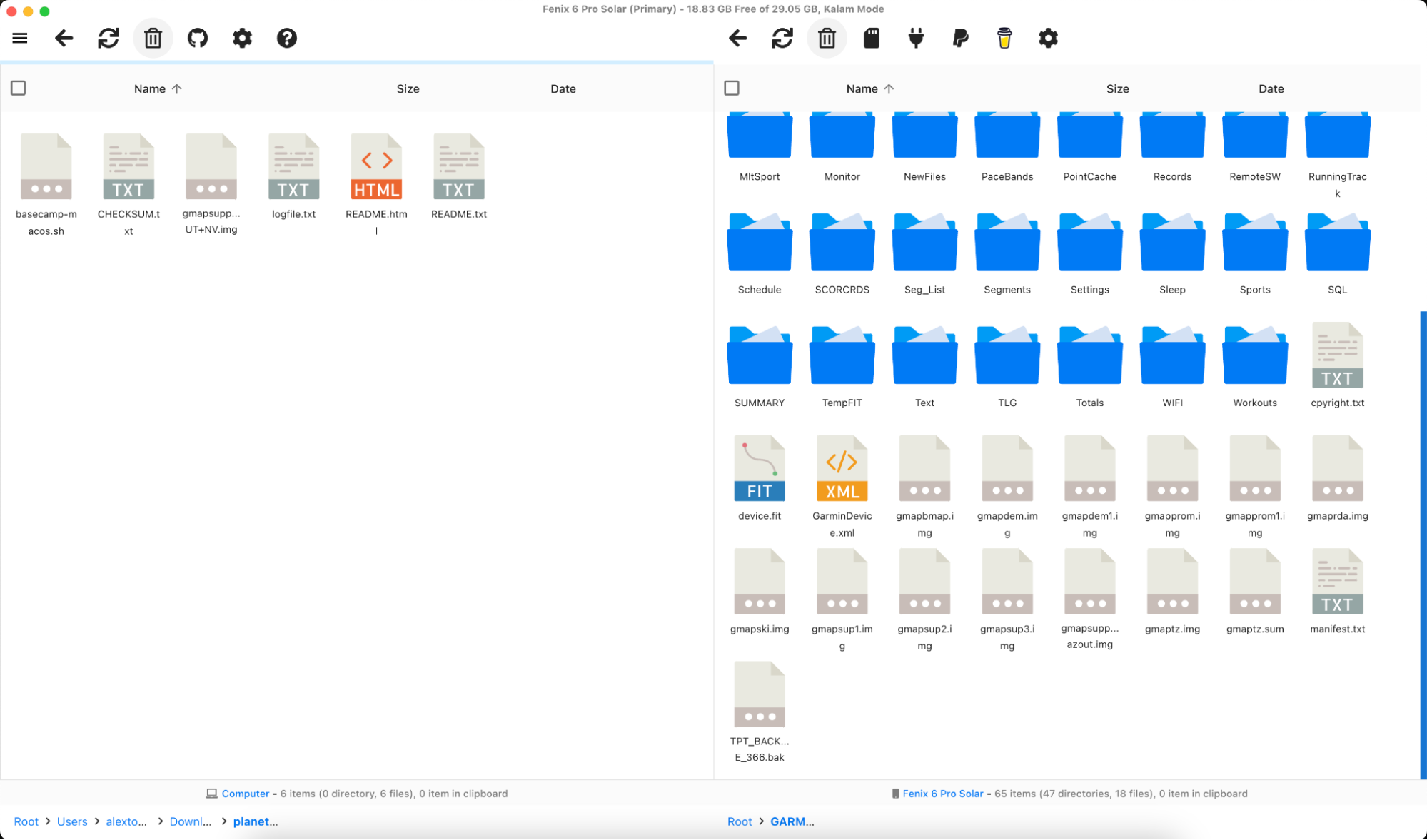
Task: Open the help question-mark icon
Action: pos(287,38)
